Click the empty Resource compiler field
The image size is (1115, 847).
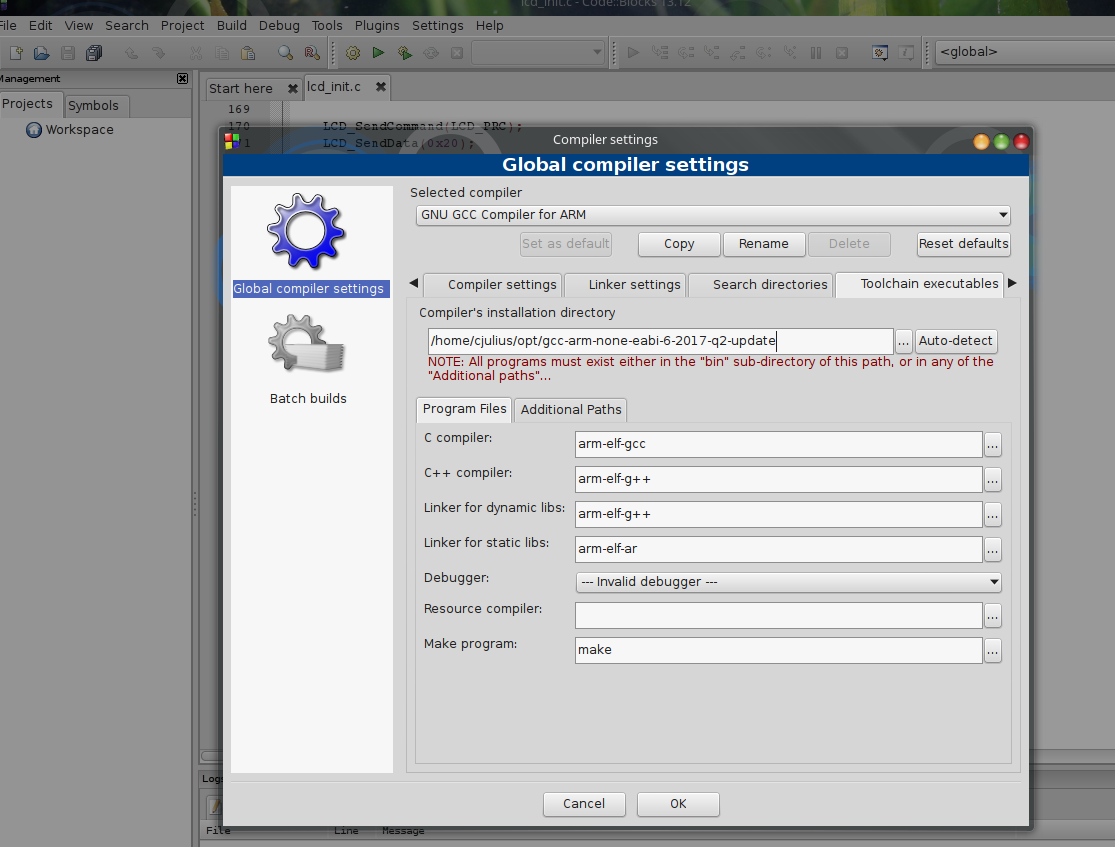tap(779, 615)
